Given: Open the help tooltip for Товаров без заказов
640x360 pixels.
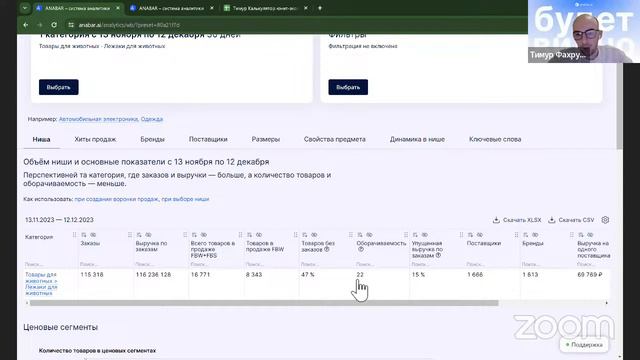Looking at the screenshot, I should pos(327,249).
